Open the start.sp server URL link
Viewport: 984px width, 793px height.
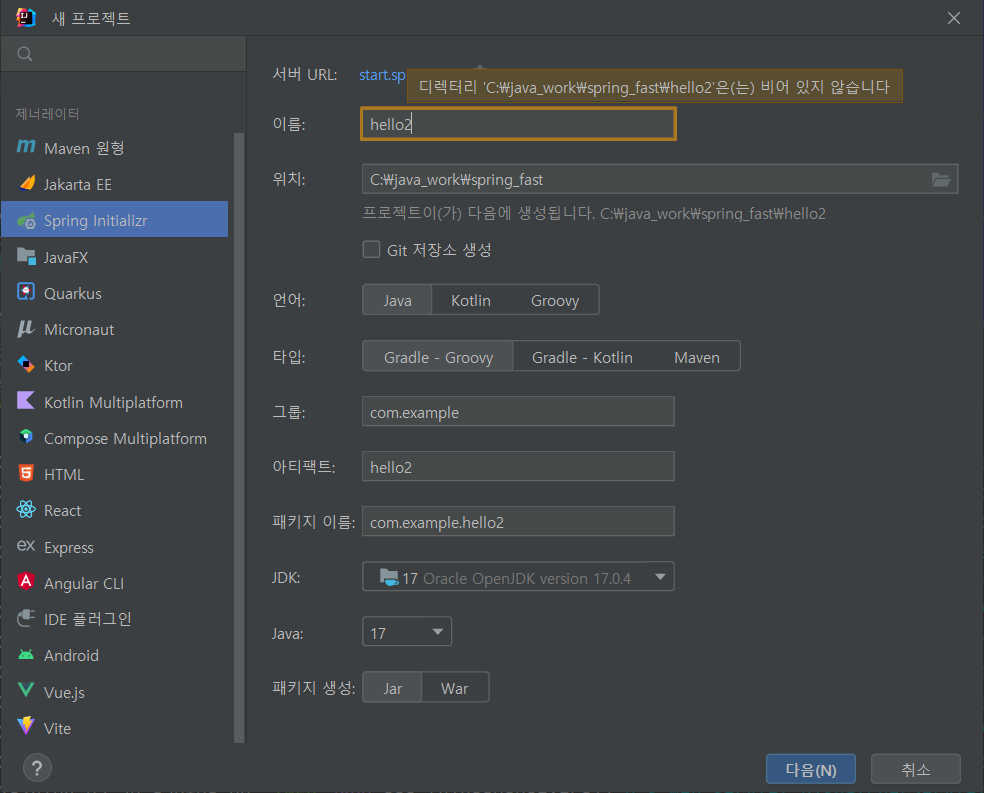(382, 75)
